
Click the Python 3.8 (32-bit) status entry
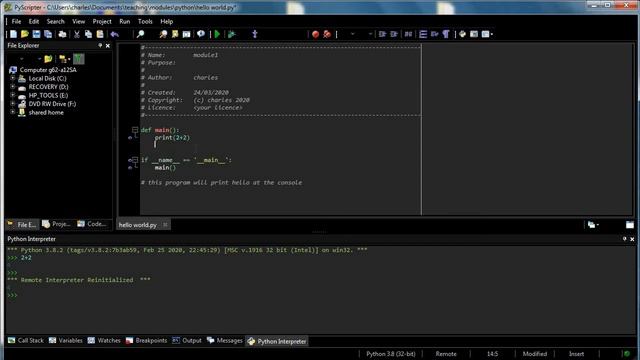point(391,354)
